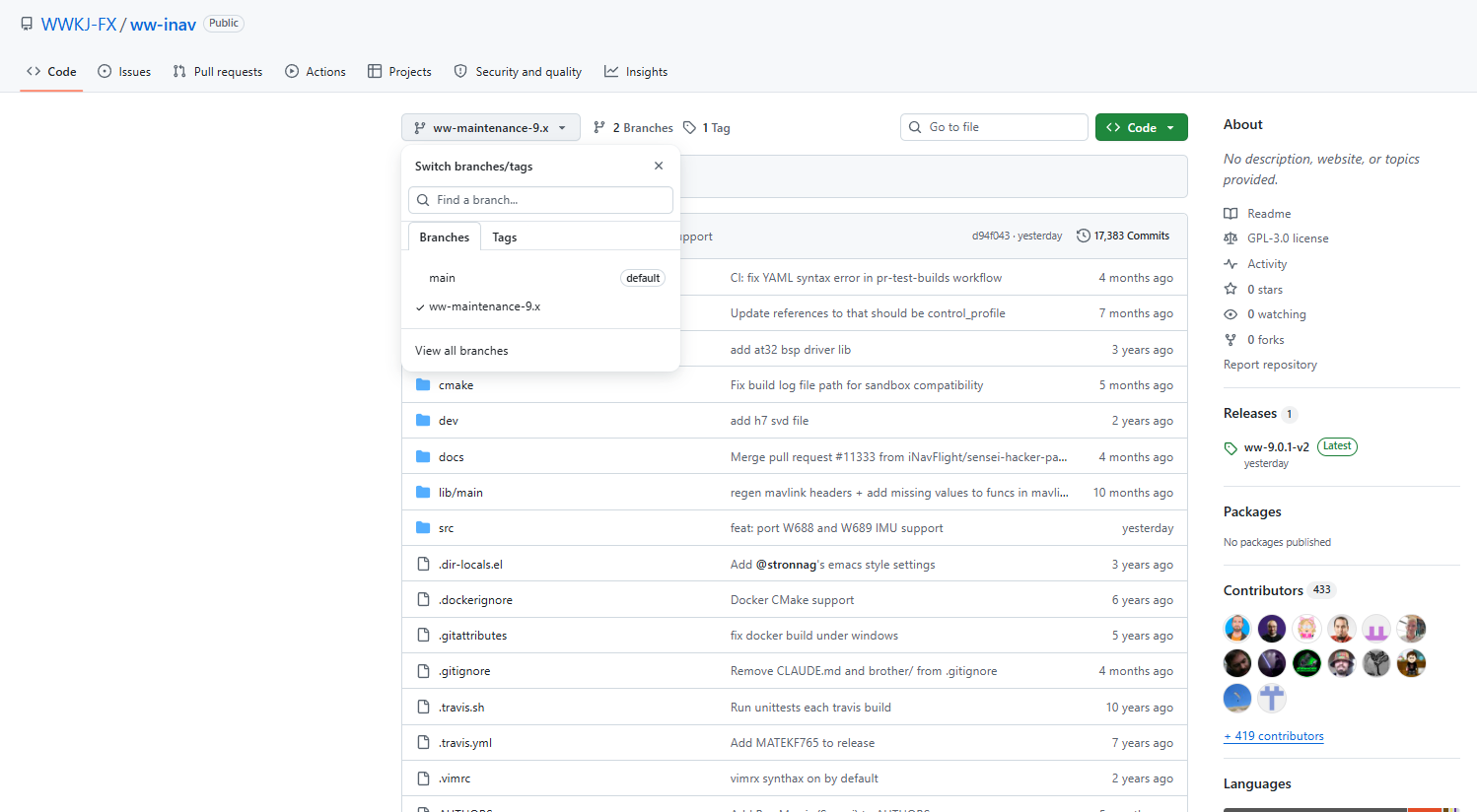This screenshot has width=1477, height=812.
Task: Open the .travis.sh file
Action: (461, 708)
